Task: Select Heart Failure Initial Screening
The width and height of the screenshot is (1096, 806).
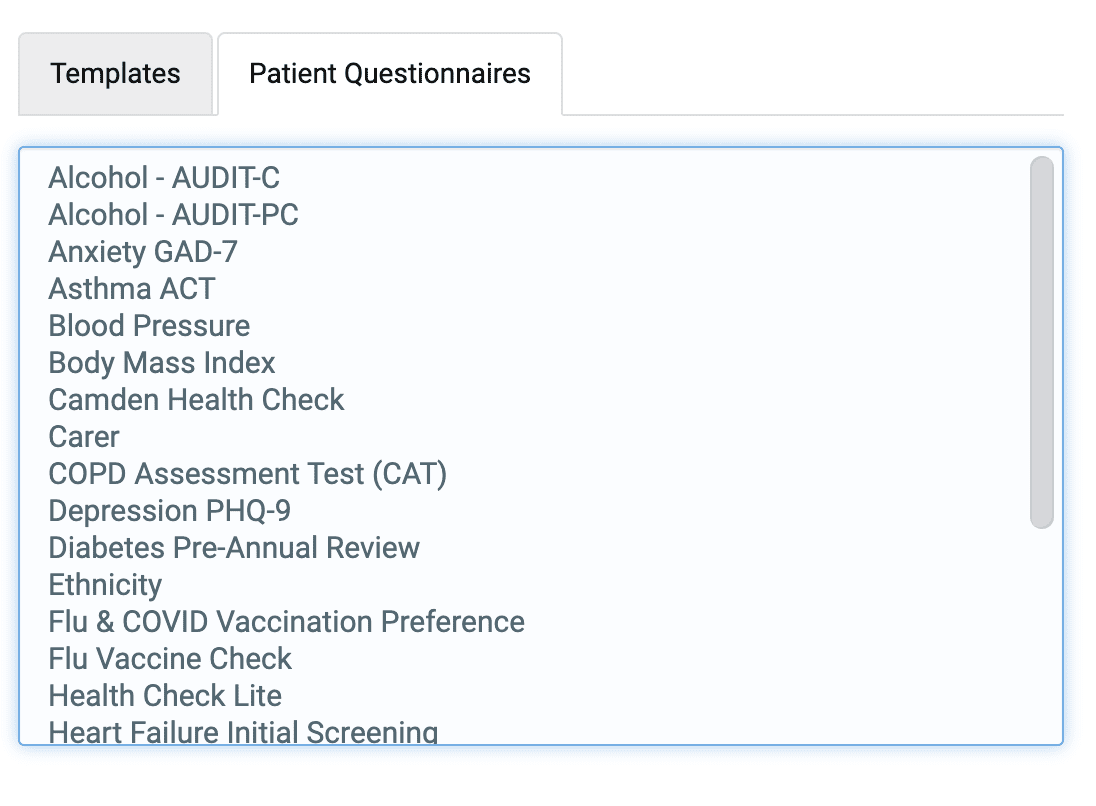Action: 243,732
